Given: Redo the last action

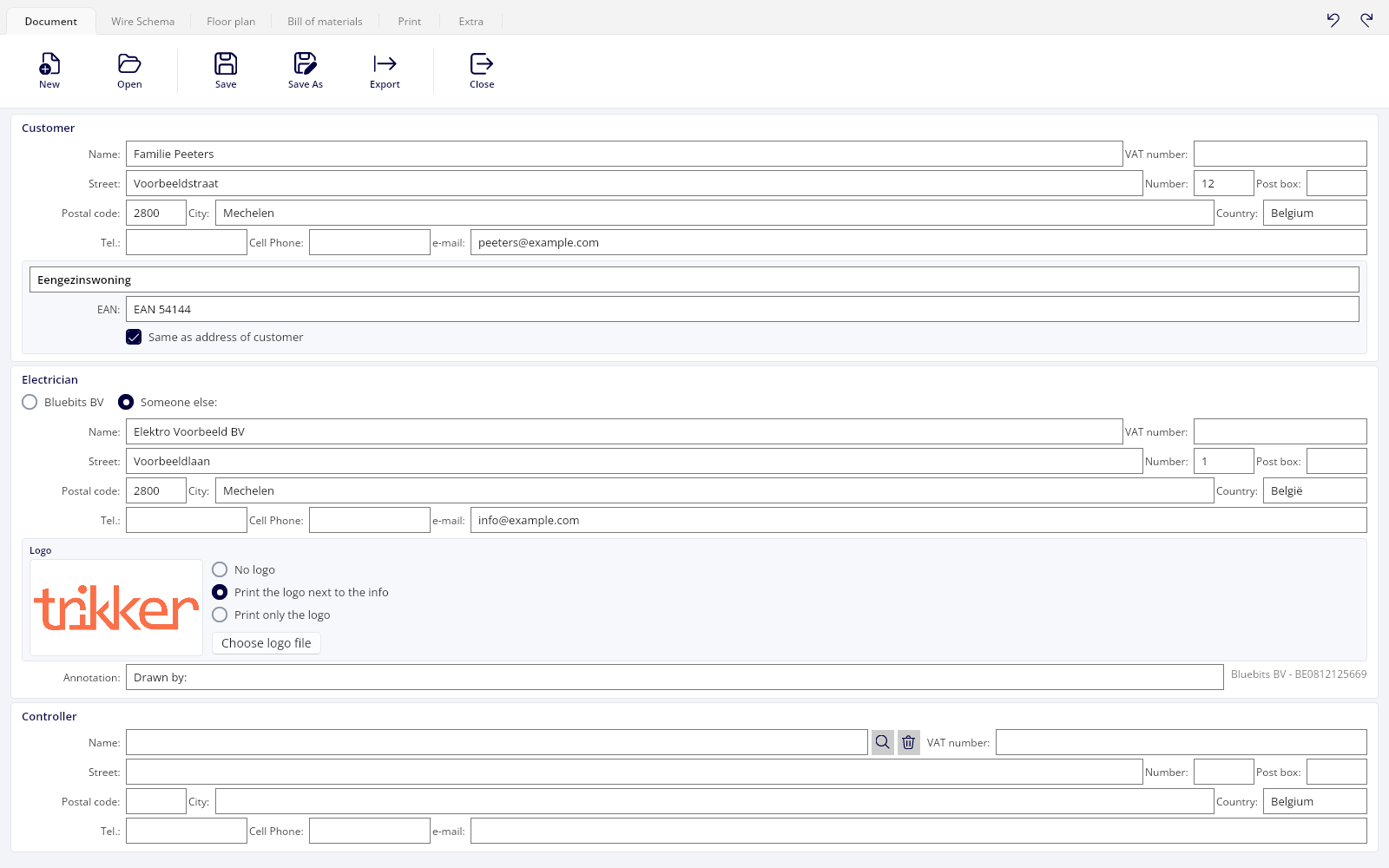Looking at the screenshot, I should [1366, 20].
